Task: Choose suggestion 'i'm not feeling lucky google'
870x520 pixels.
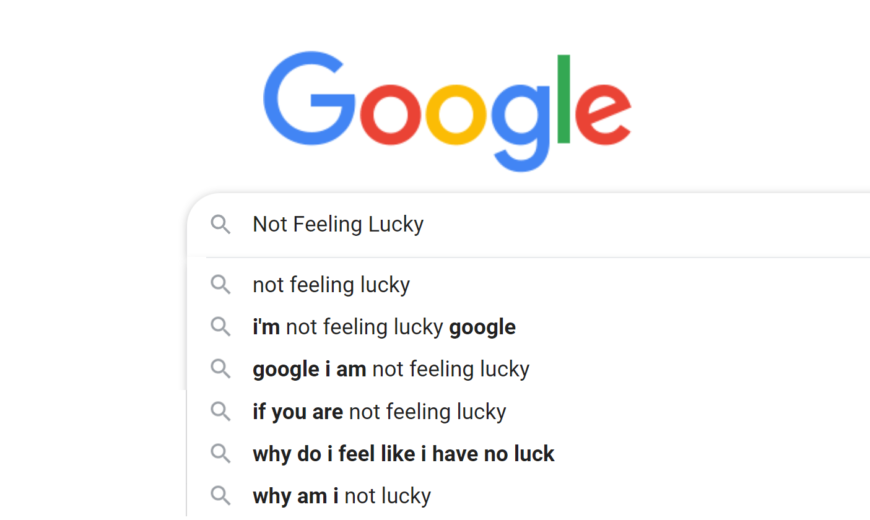Action: coord(384,327)
